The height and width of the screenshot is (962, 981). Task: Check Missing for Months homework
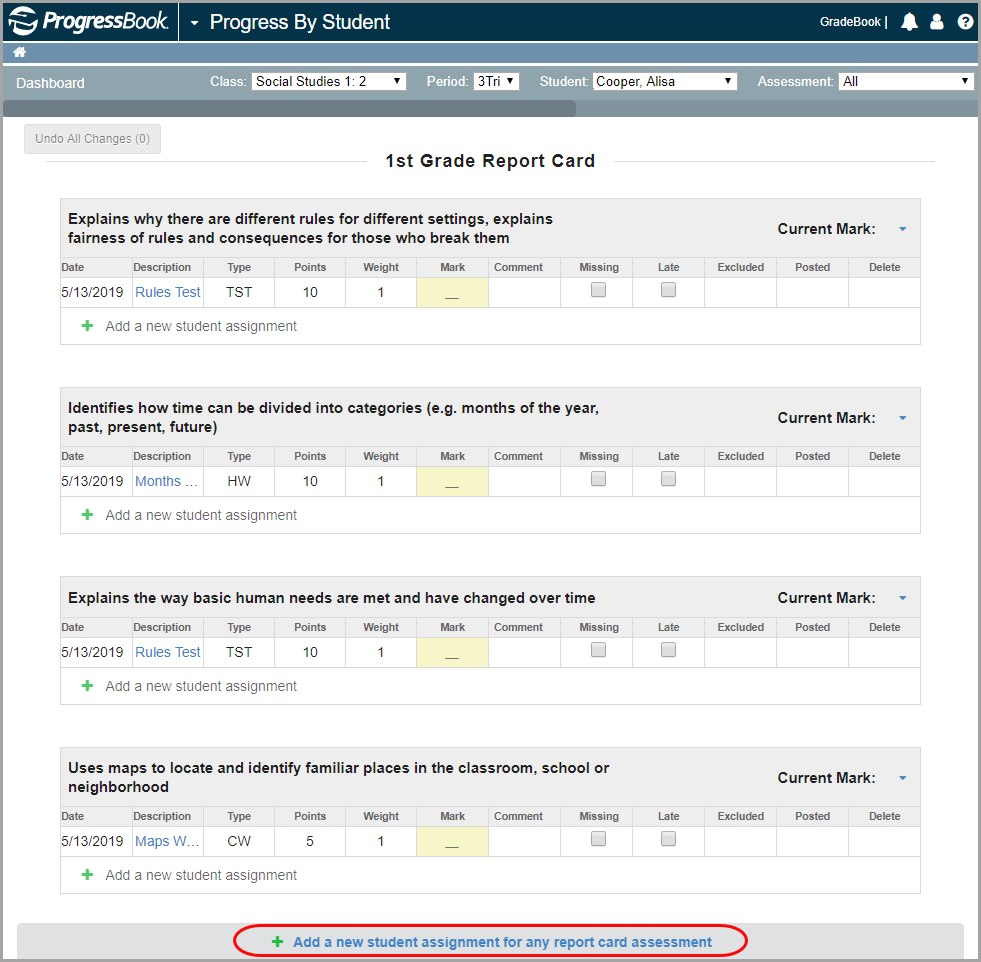(x=599, y=478)
